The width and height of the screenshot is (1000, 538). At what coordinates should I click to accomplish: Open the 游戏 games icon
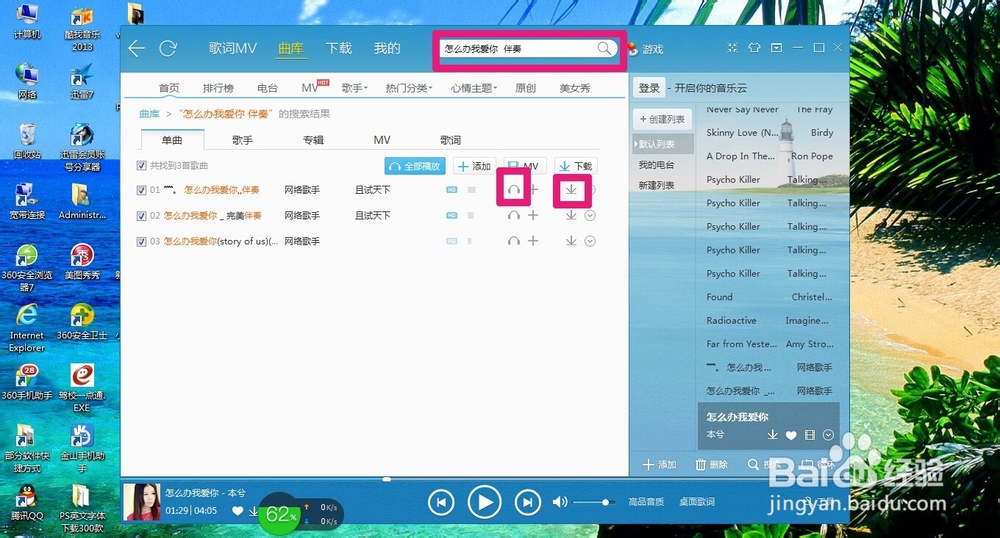645,49
